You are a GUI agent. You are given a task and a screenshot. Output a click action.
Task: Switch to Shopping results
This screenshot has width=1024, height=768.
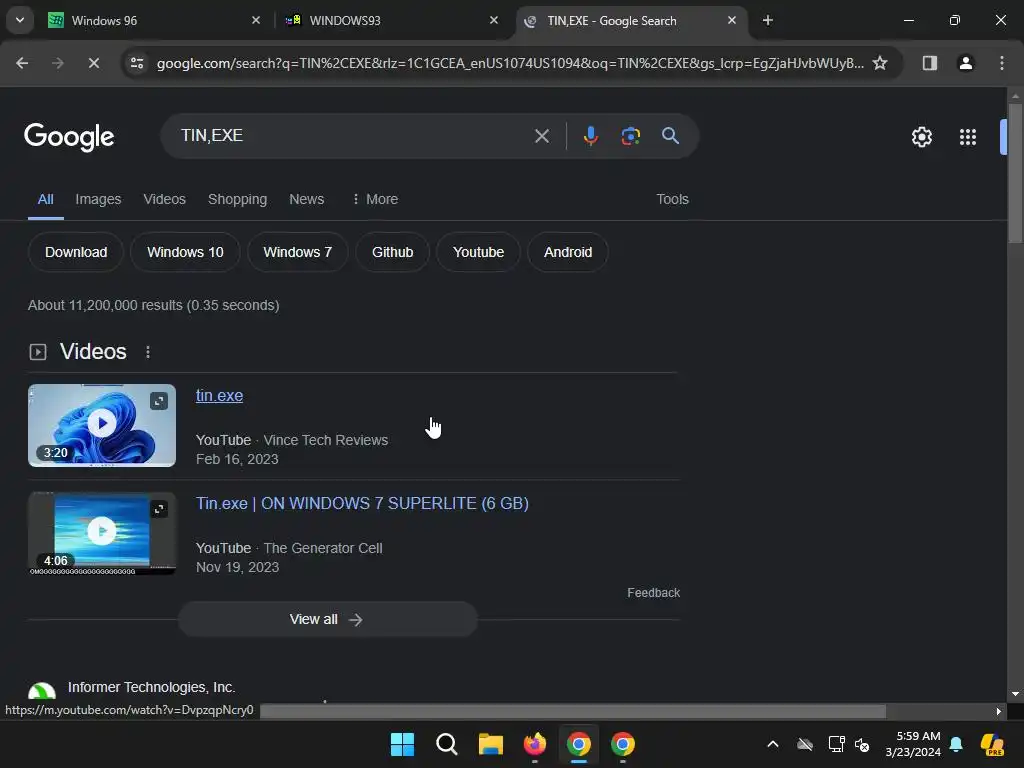238,199
